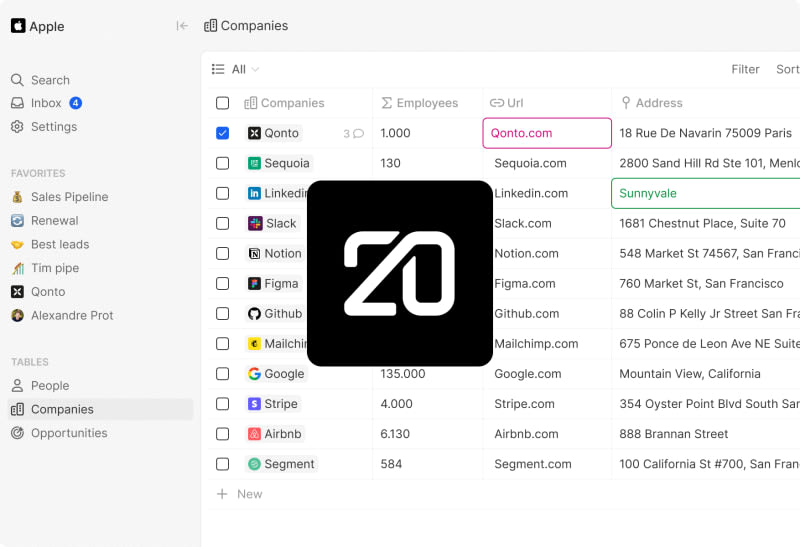This screenshot has width=800, height=547.
Task: Open the Opportunities table
Action: [68, 433]
